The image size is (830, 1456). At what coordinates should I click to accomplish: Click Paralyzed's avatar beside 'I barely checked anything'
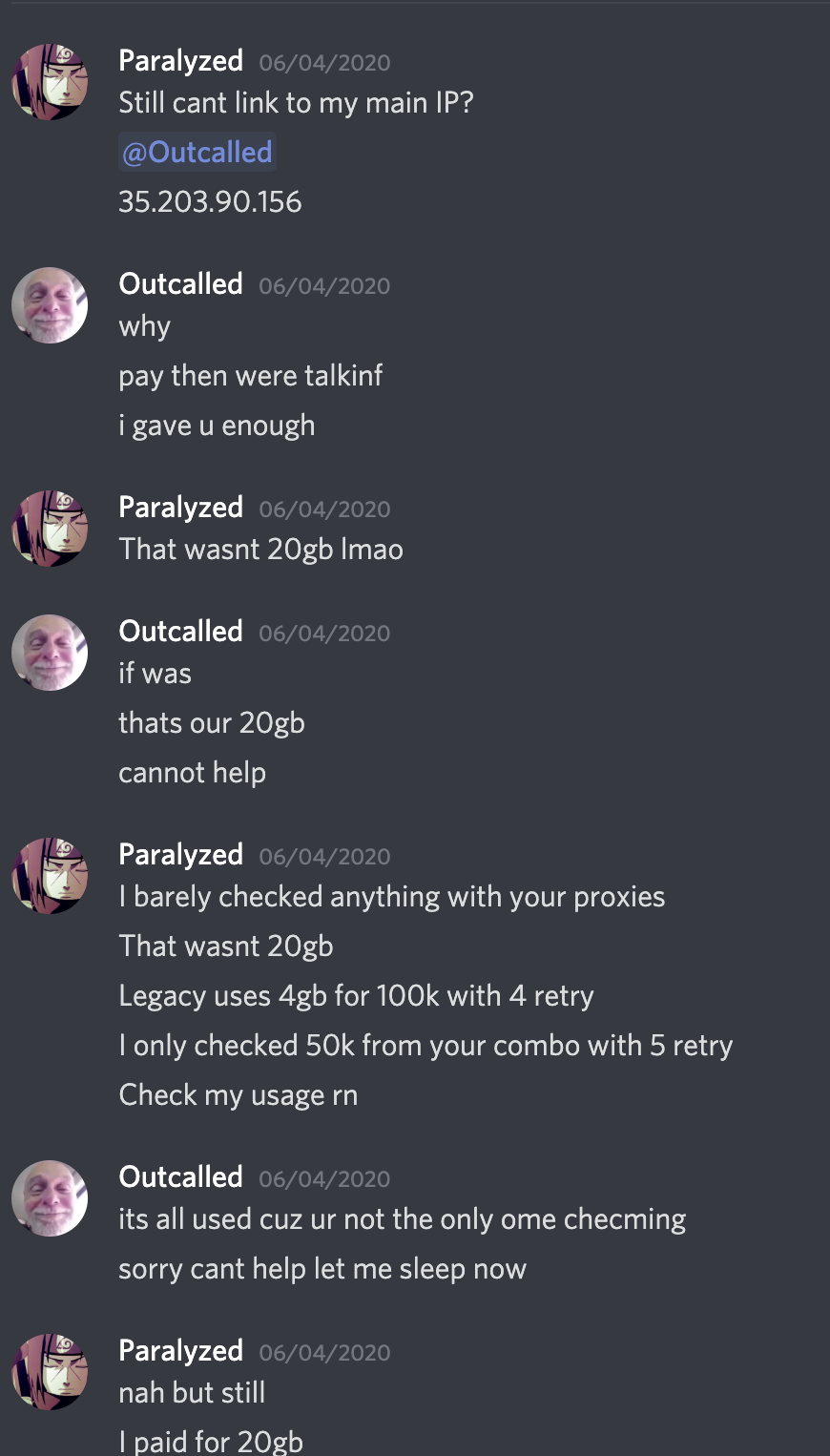[x=50, y=876]
